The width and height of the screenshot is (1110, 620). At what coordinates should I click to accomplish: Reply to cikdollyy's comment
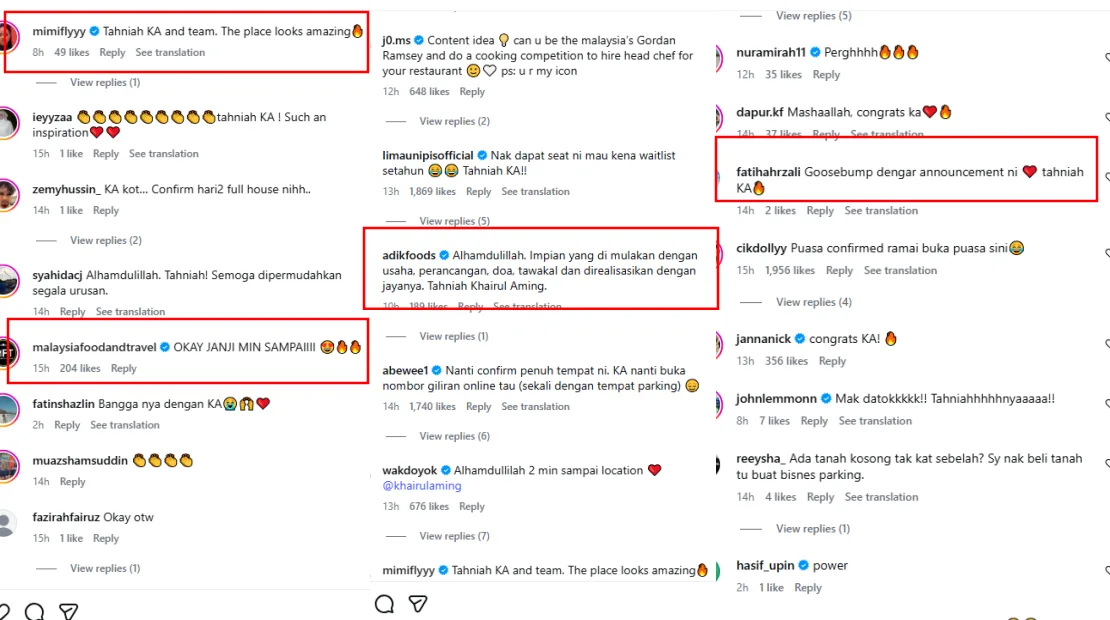[x=839, y=271]
